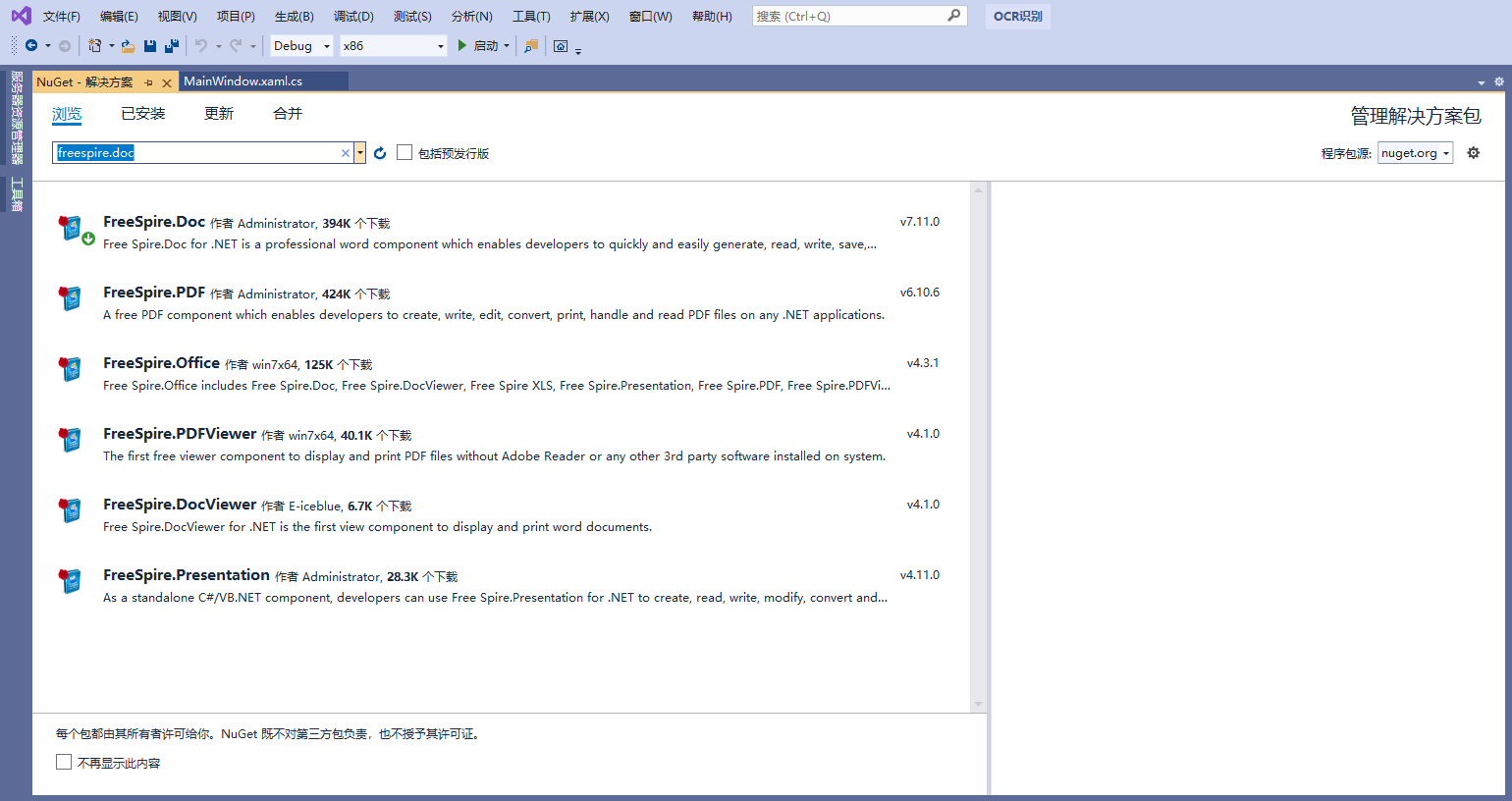Screen dimensions: 1512x801
Task: Click the OCR recognition button
Action: point(1018,16)
